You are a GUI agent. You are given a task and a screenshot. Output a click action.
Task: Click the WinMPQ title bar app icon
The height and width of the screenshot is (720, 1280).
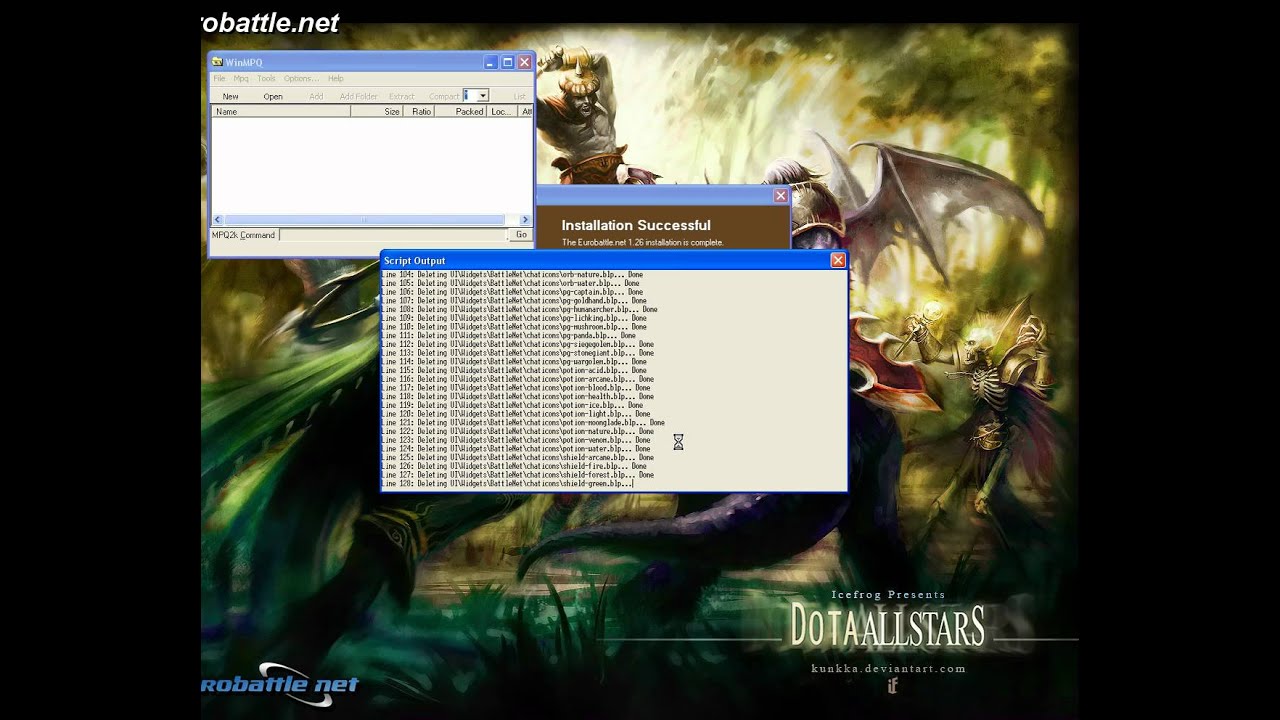click(x=217, y=62)
